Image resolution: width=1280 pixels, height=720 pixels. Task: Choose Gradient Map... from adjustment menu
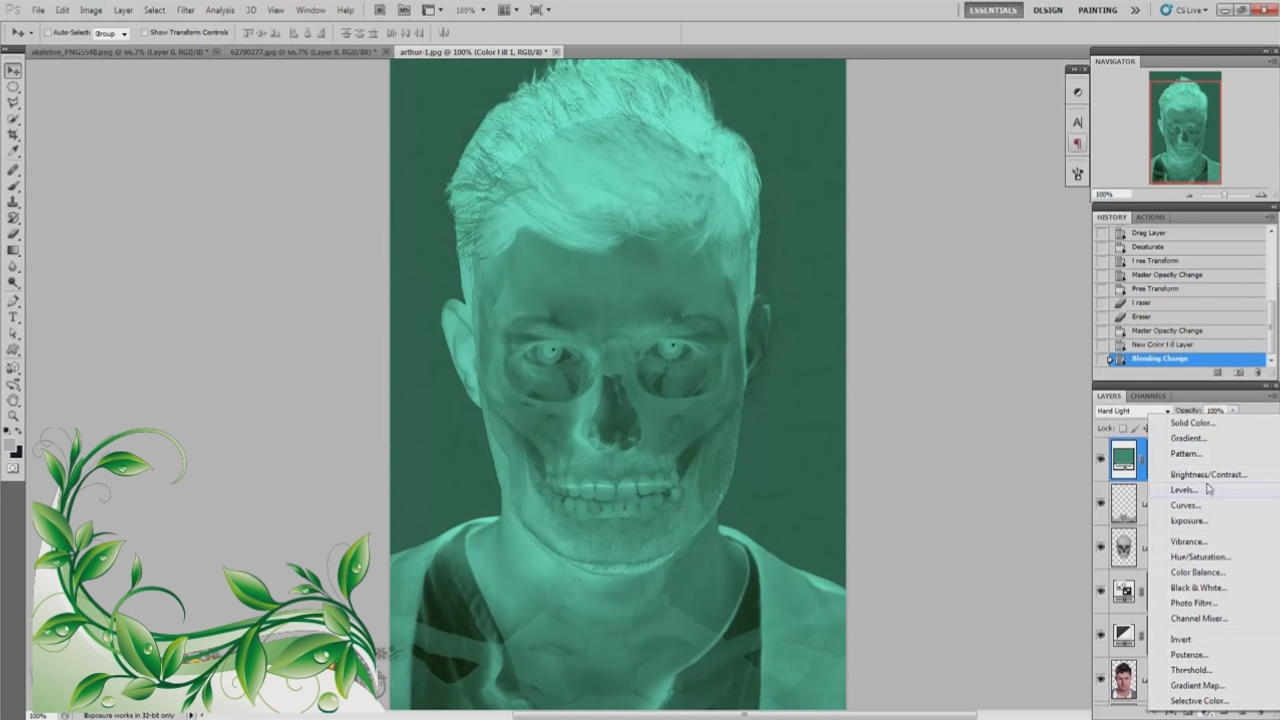click(1197, 686)
